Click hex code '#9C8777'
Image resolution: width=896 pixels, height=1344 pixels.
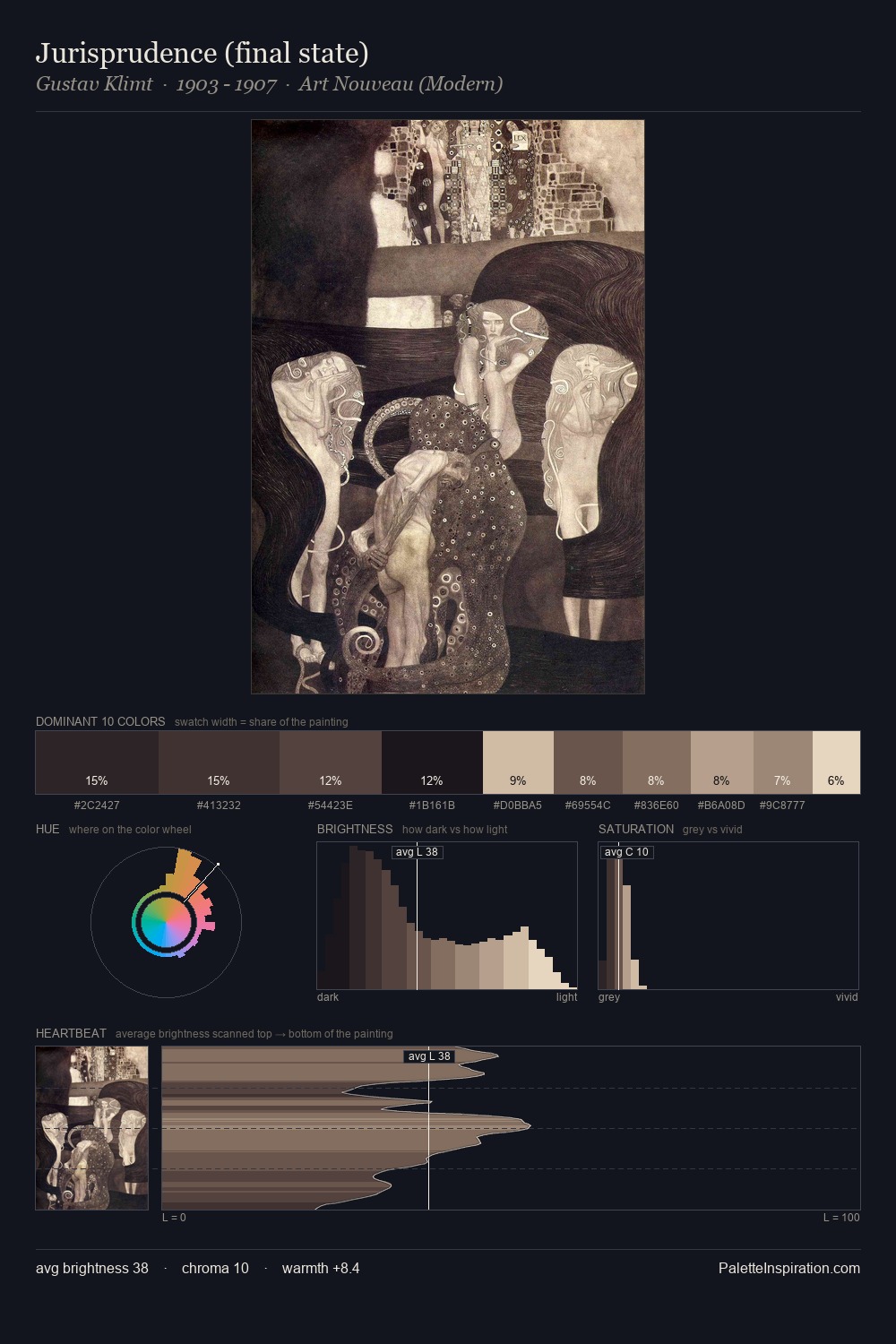click(782, 806)
